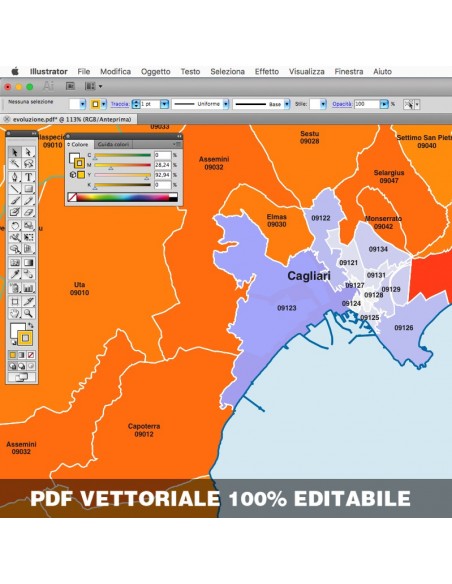The height and width of the screenshot is (584, 452).
Task: Swap fill and stroke in toolbox
Action: [x=31, y=326]
